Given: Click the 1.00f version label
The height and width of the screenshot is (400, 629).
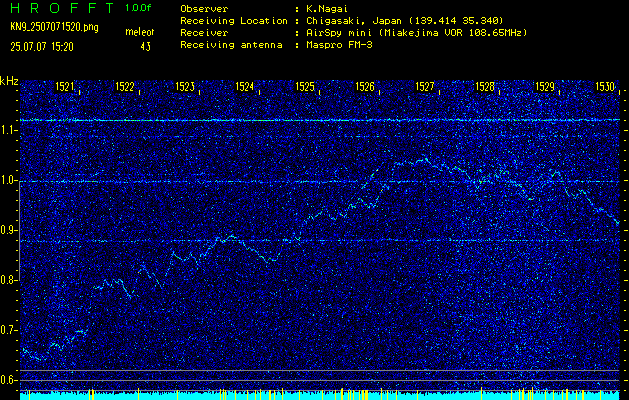Looking at the screenshot, I should 138,8.
